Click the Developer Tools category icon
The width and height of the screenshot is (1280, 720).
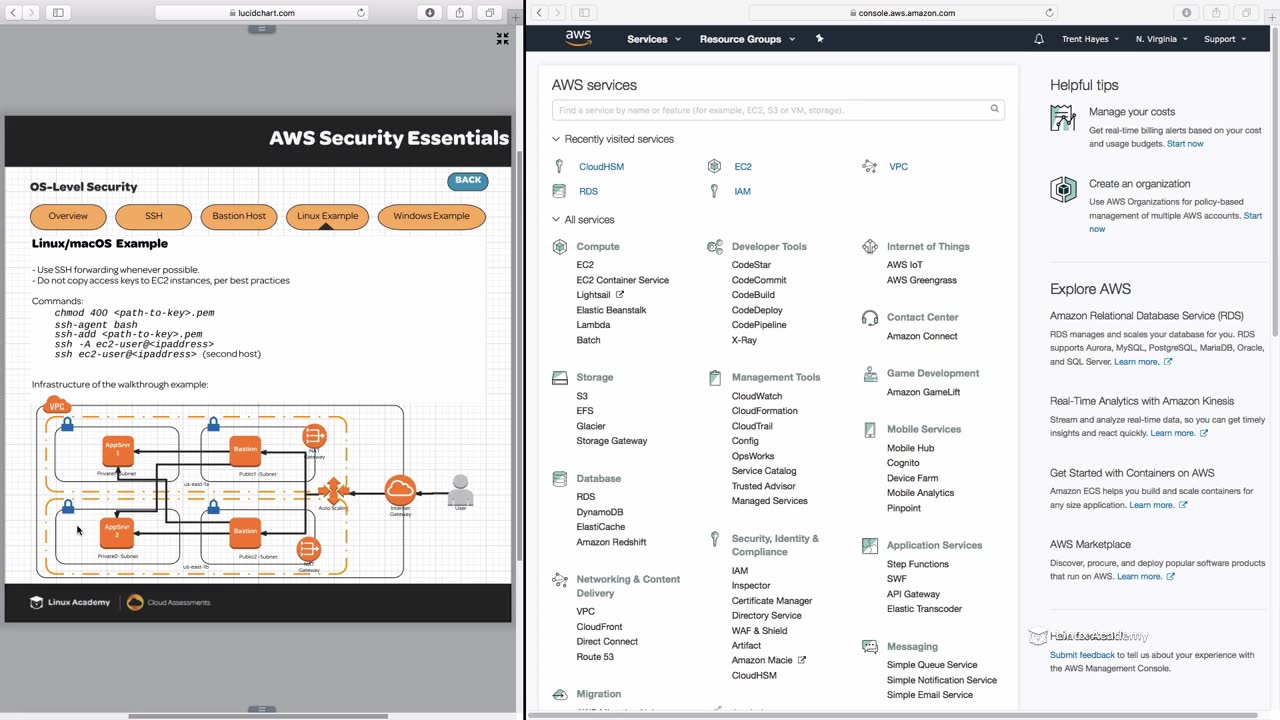pos(715,246)
